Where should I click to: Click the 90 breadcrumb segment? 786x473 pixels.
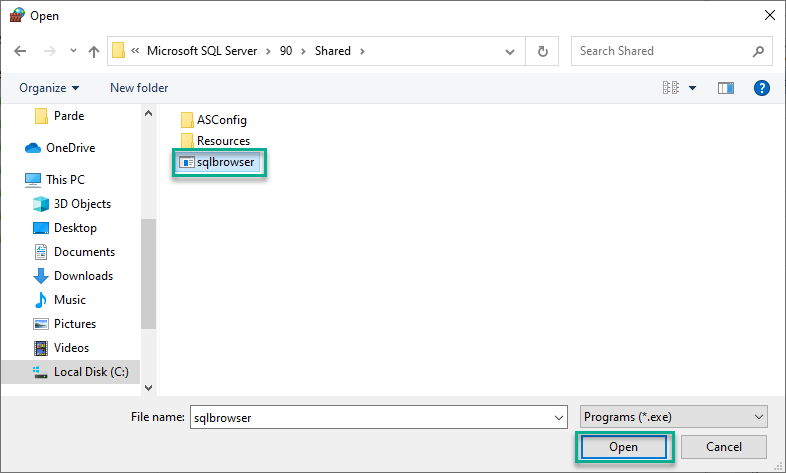286,51
